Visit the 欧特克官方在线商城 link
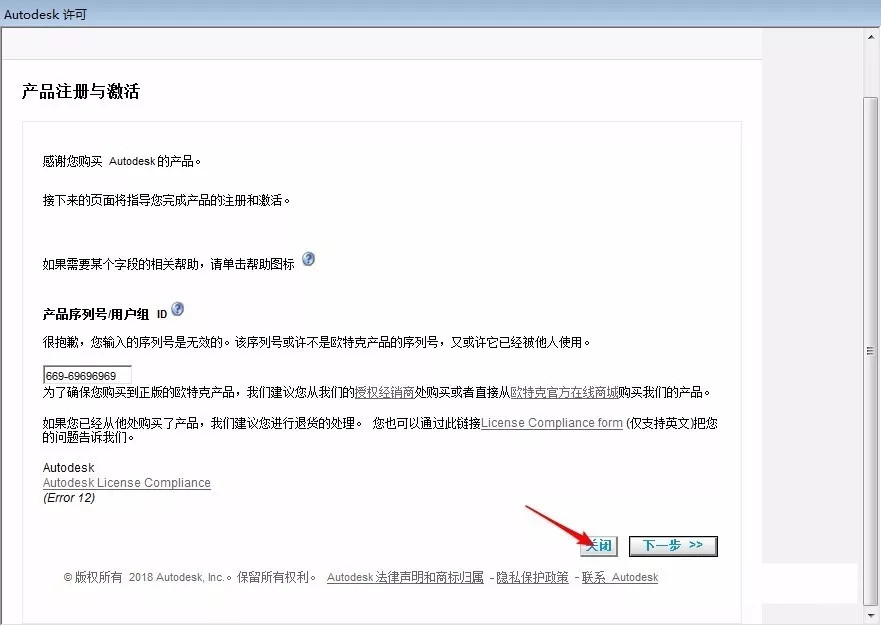 (x=564, y=392)
